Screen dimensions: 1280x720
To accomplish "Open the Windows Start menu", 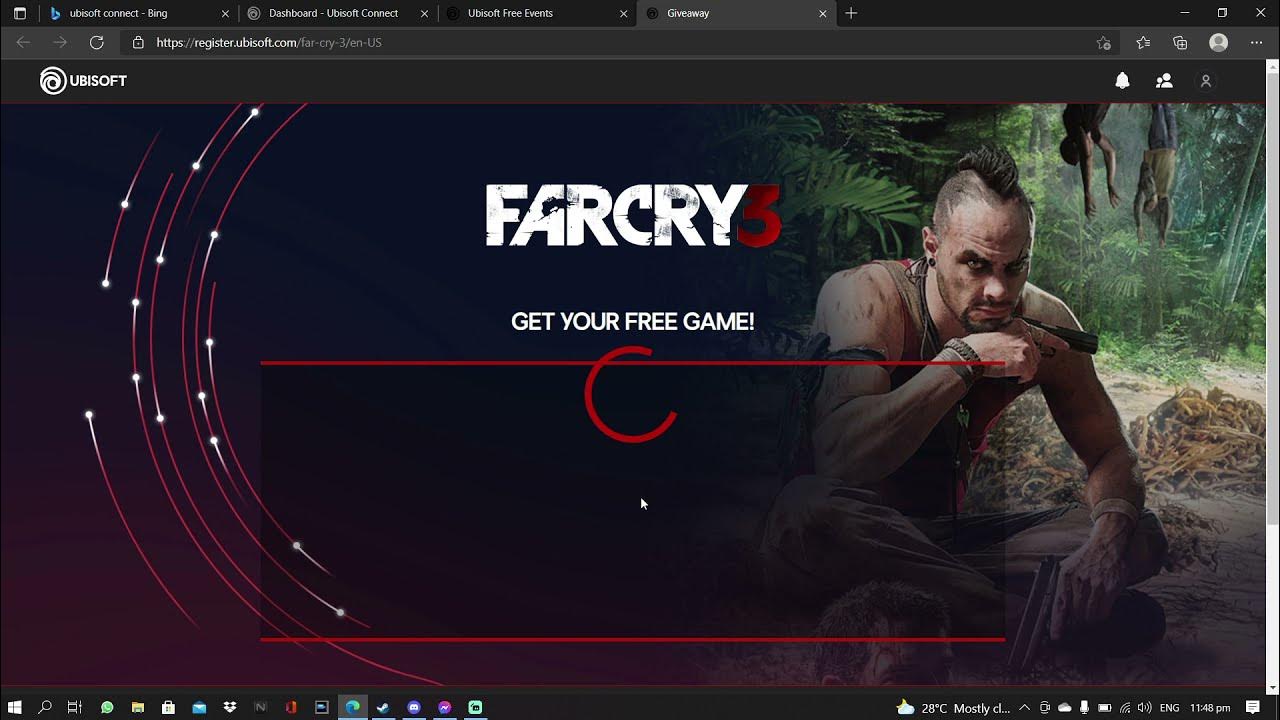I will (15, 707).
